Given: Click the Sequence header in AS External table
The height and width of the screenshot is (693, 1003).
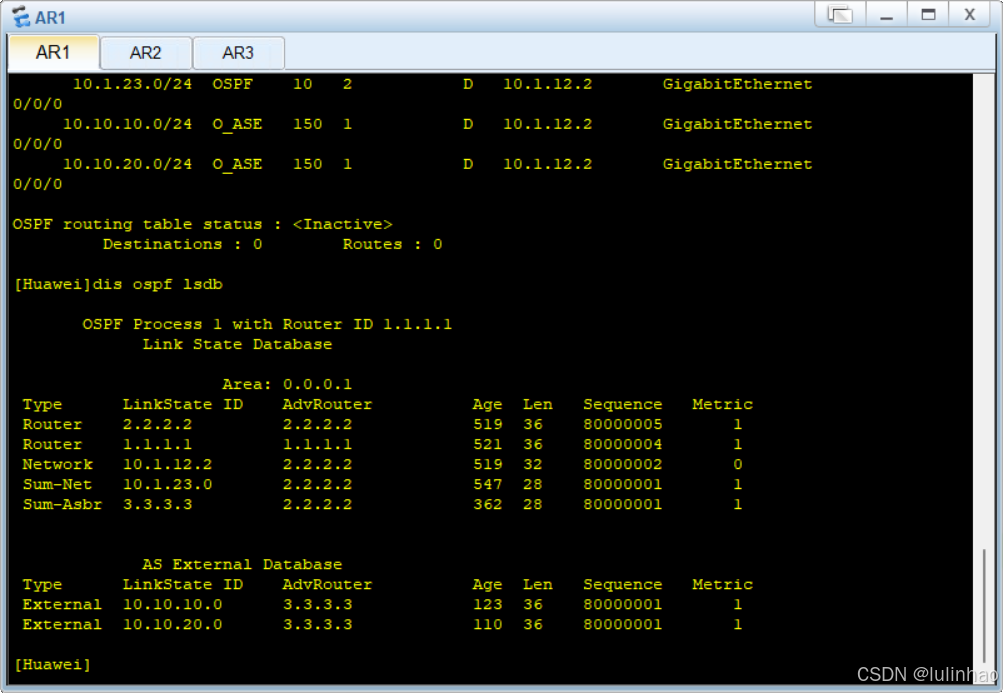Looking at the screenshot, I should pos(623,584).
